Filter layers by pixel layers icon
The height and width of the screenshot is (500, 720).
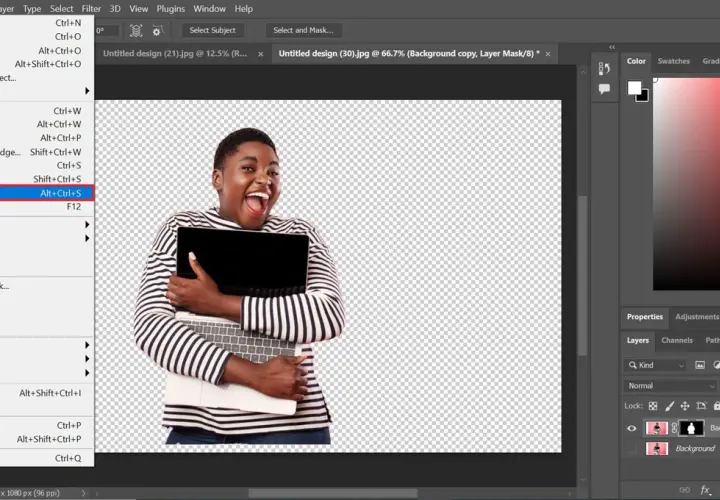[700, 365]
